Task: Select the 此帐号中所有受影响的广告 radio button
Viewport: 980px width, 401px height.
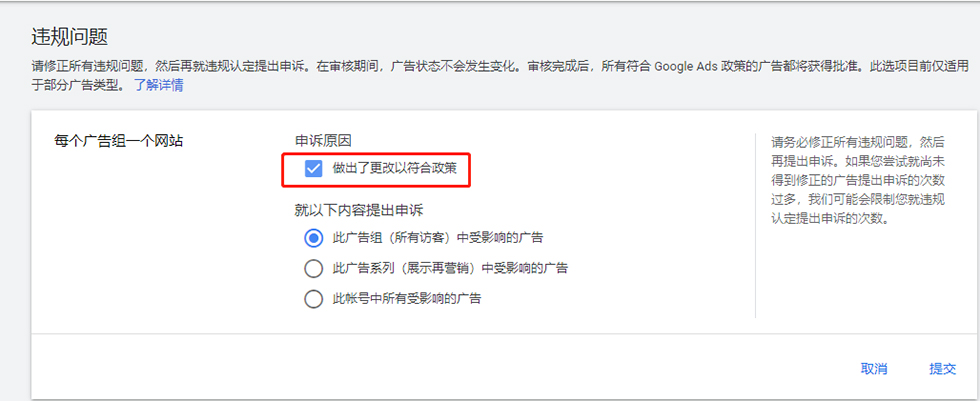Action: pyautogui.click(x=313, y=298)
